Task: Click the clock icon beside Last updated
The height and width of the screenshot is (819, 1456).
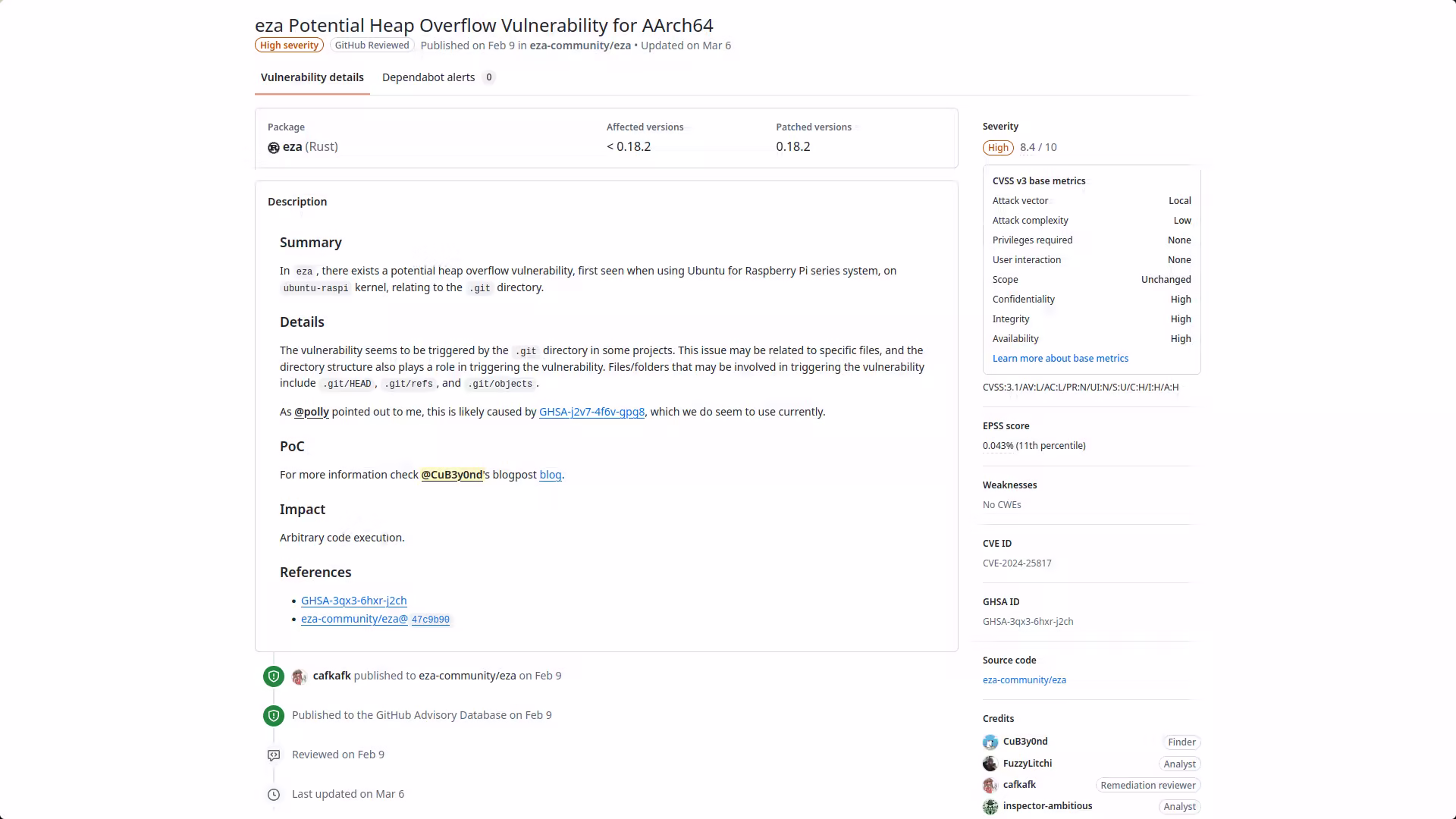Action: pos(274,795)
